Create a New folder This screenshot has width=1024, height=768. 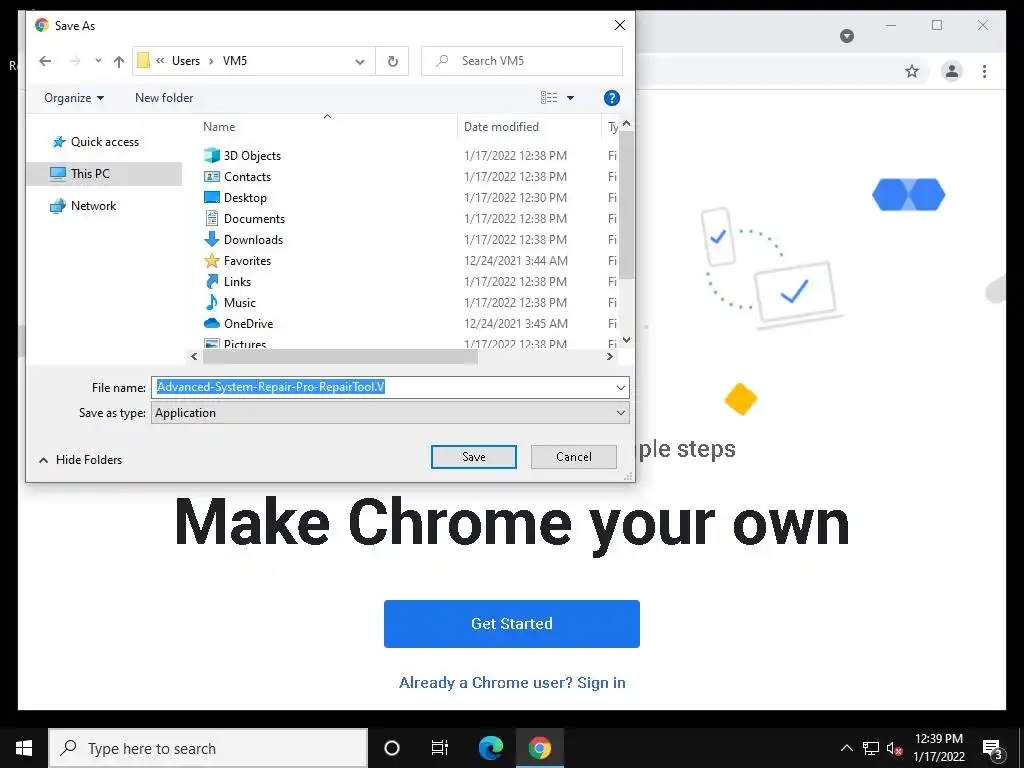coord(164,98)
